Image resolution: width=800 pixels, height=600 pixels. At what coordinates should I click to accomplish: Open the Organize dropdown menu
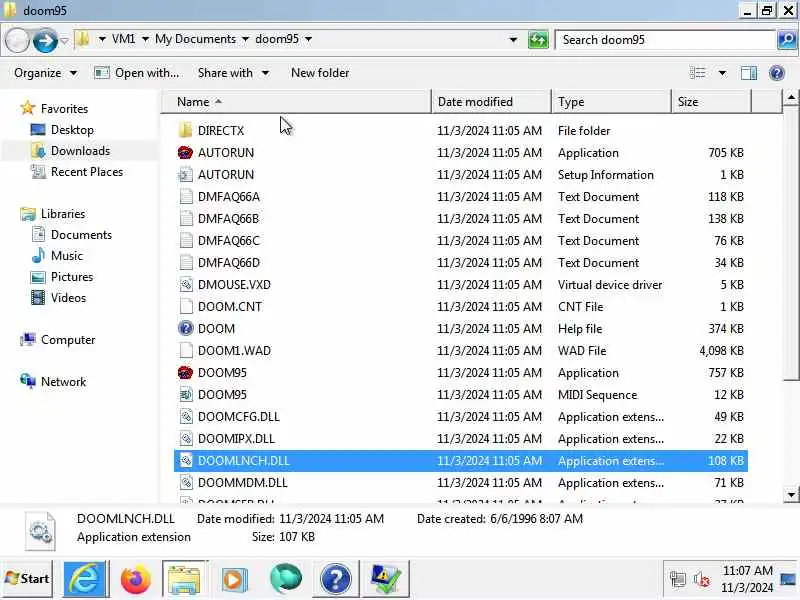click(45, 73)
